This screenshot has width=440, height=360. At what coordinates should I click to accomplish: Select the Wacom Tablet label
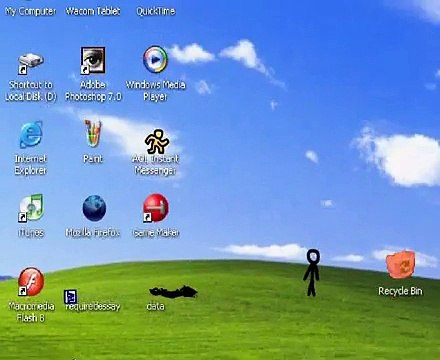(x=93, y=11)
